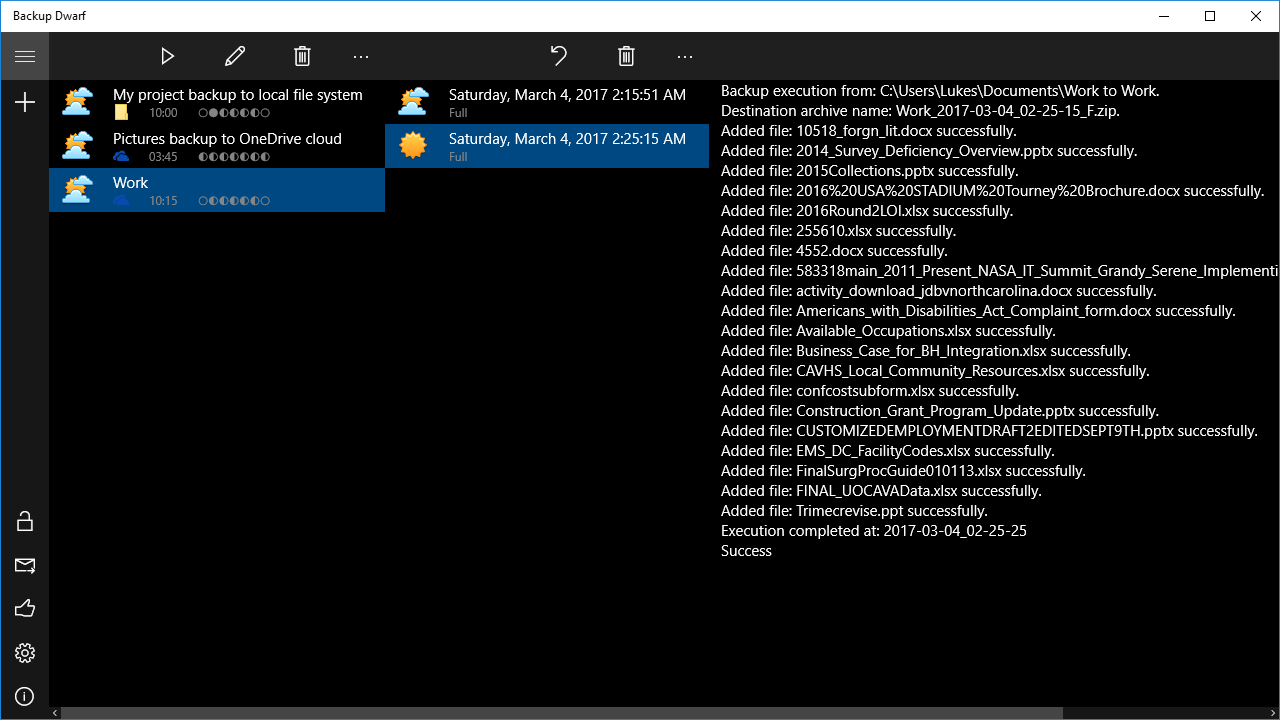Click the mail feedback icon
Viewport: 1280px width, 720px height.
pyautogui.click(x=24, y=566)
